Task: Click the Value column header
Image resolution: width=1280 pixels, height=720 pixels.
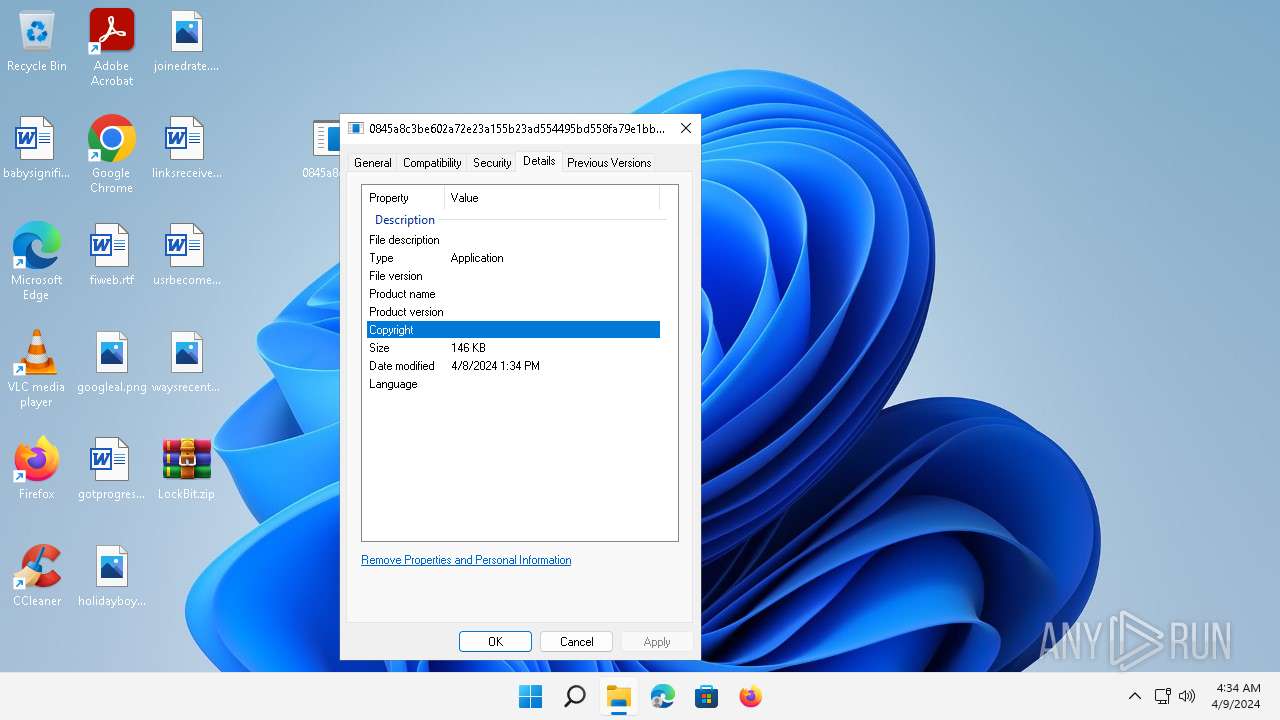Action: [552, 198]
